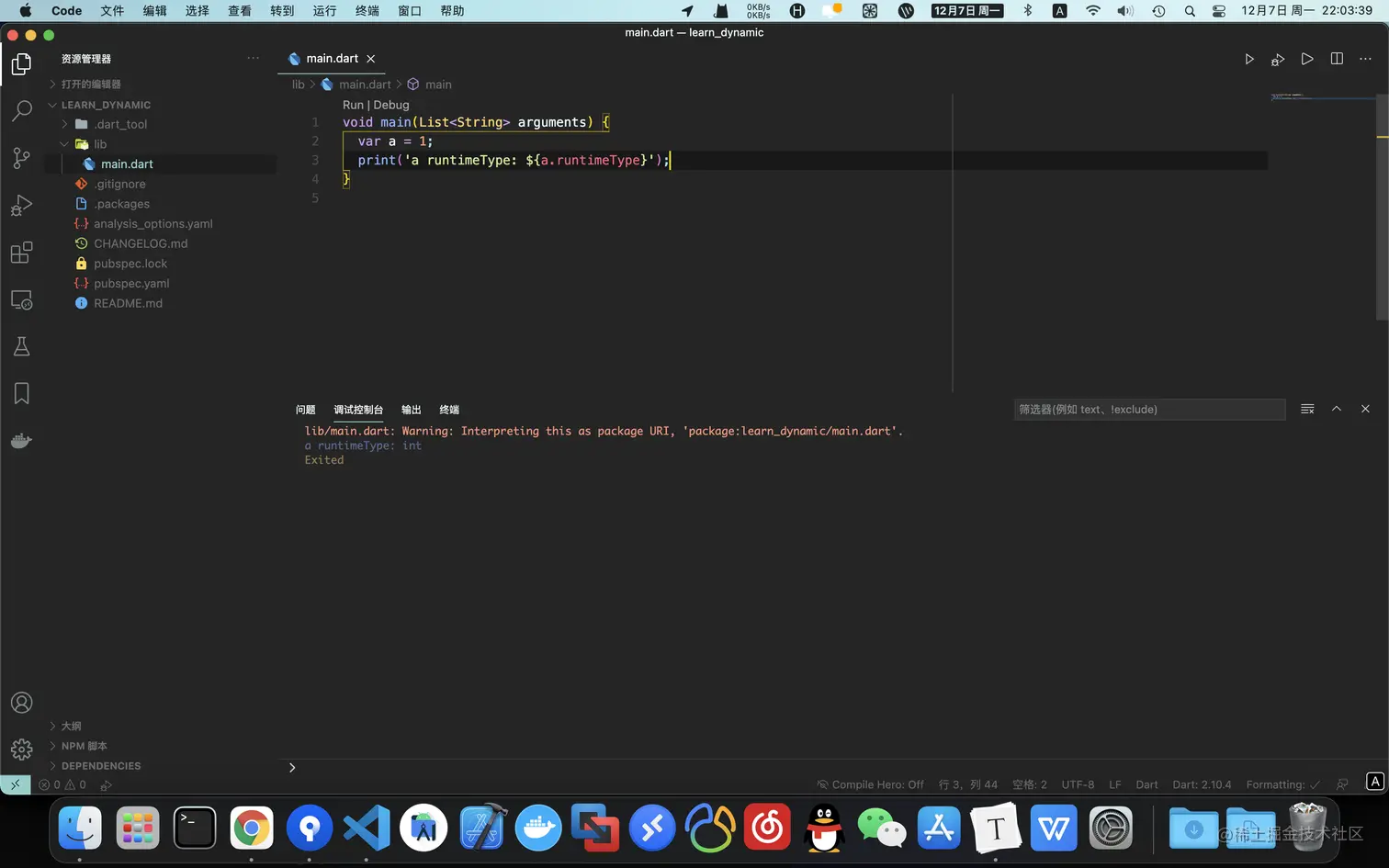The image size is (1389, 868).
Task: Open Spotlight search in macOS menu bar
Action: click(x=1190, y=11)
